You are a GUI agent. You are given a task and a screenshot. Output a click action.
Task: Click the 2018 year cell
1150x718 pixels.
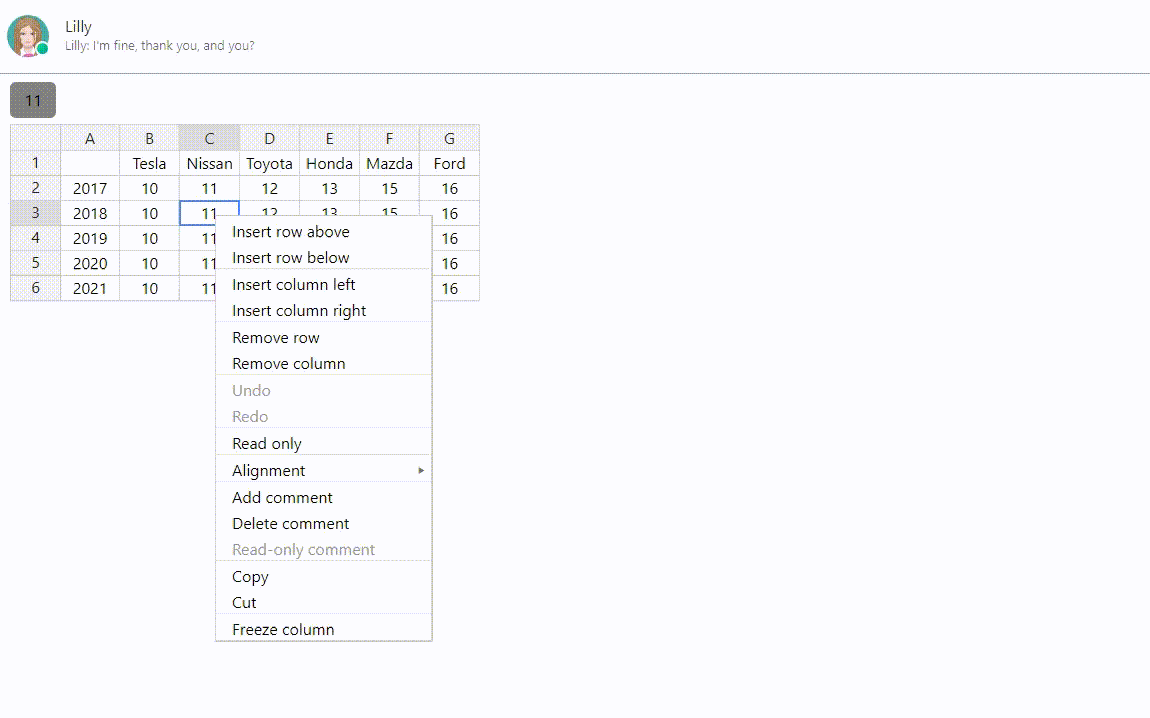[x=90, y=213]
